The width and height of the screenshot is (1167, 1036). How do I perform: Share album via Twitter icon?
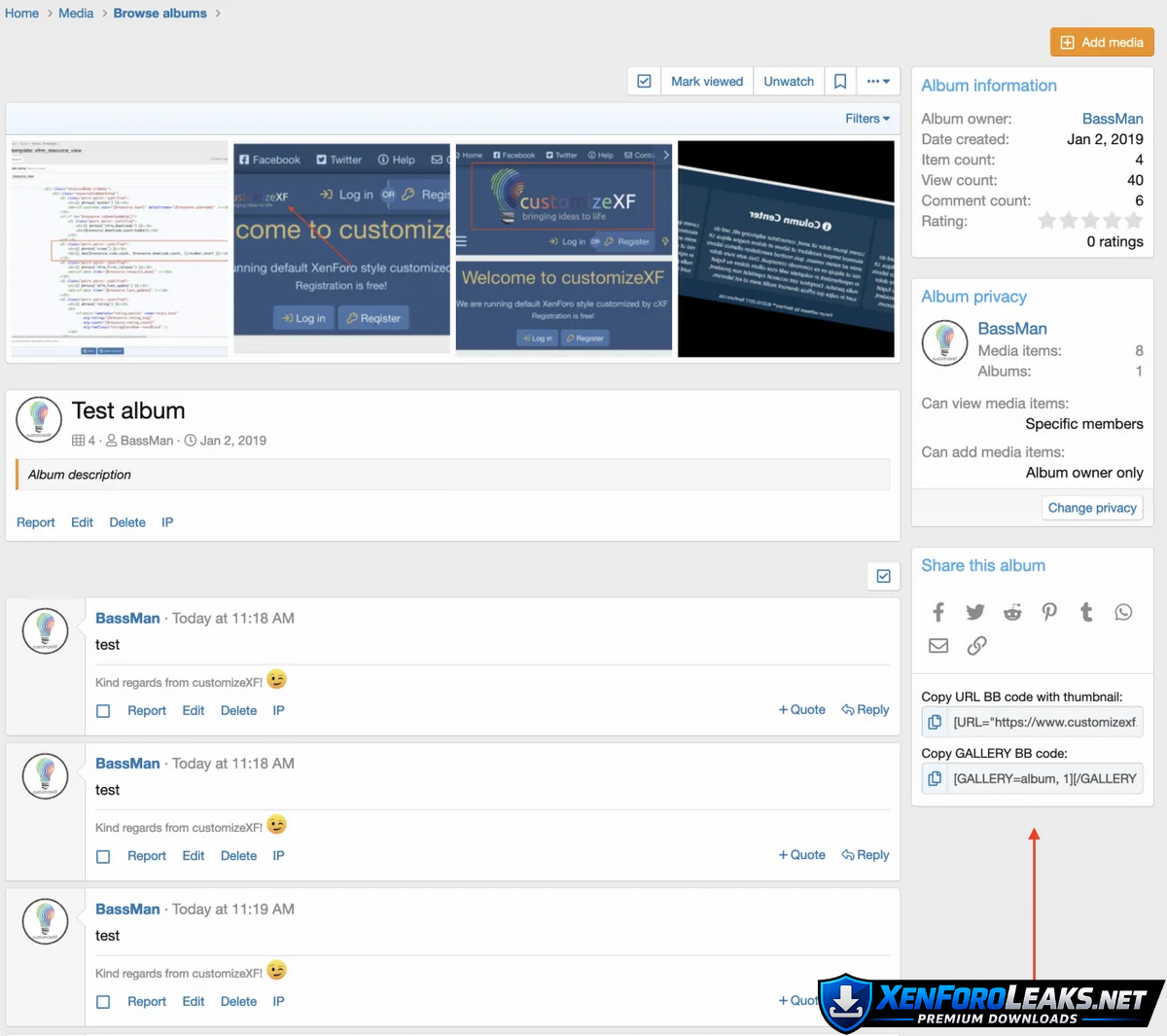pos(975,612)
